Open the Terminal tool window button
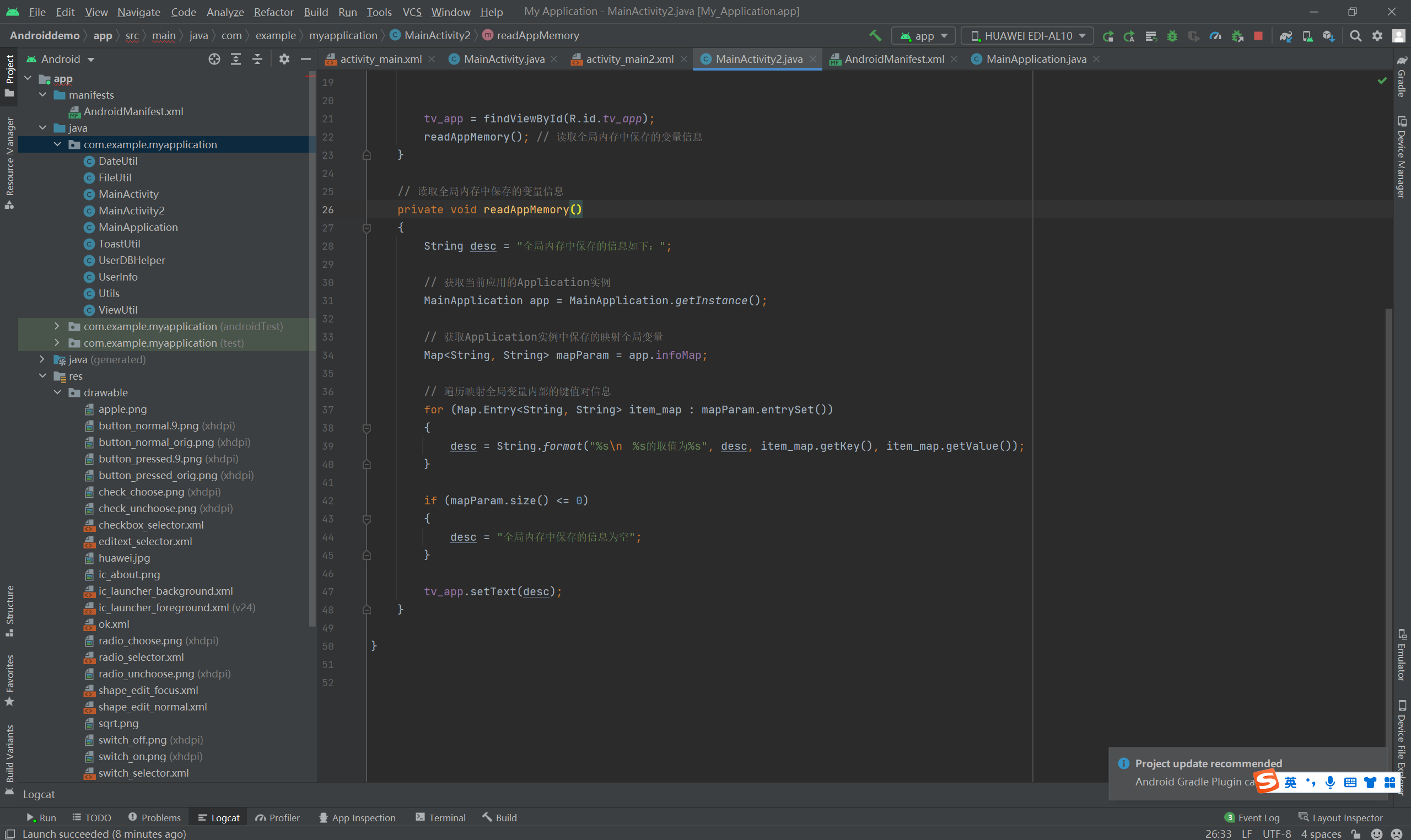The height and width of the screenshot is (840, 1411). (x=441, y=817)
